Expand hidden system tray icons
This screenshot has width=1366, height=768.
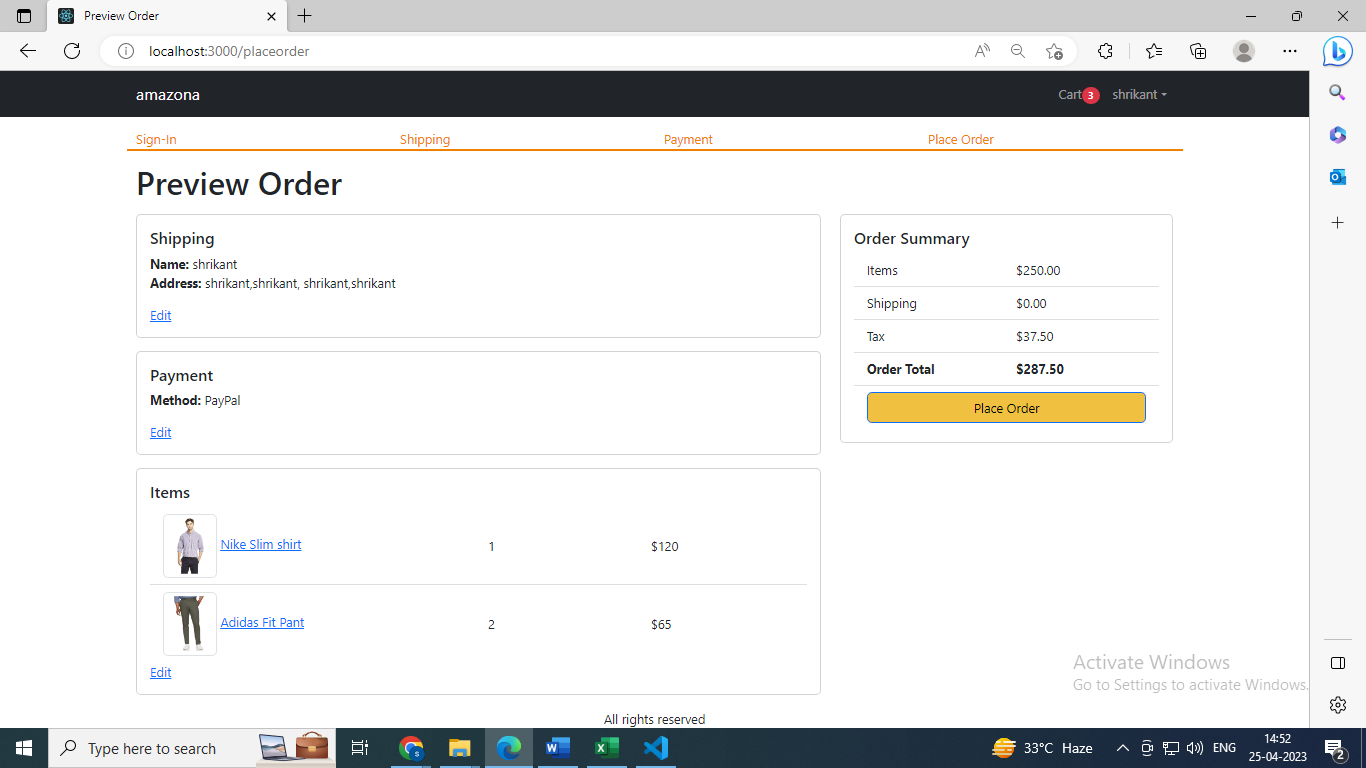(1122, 747)
